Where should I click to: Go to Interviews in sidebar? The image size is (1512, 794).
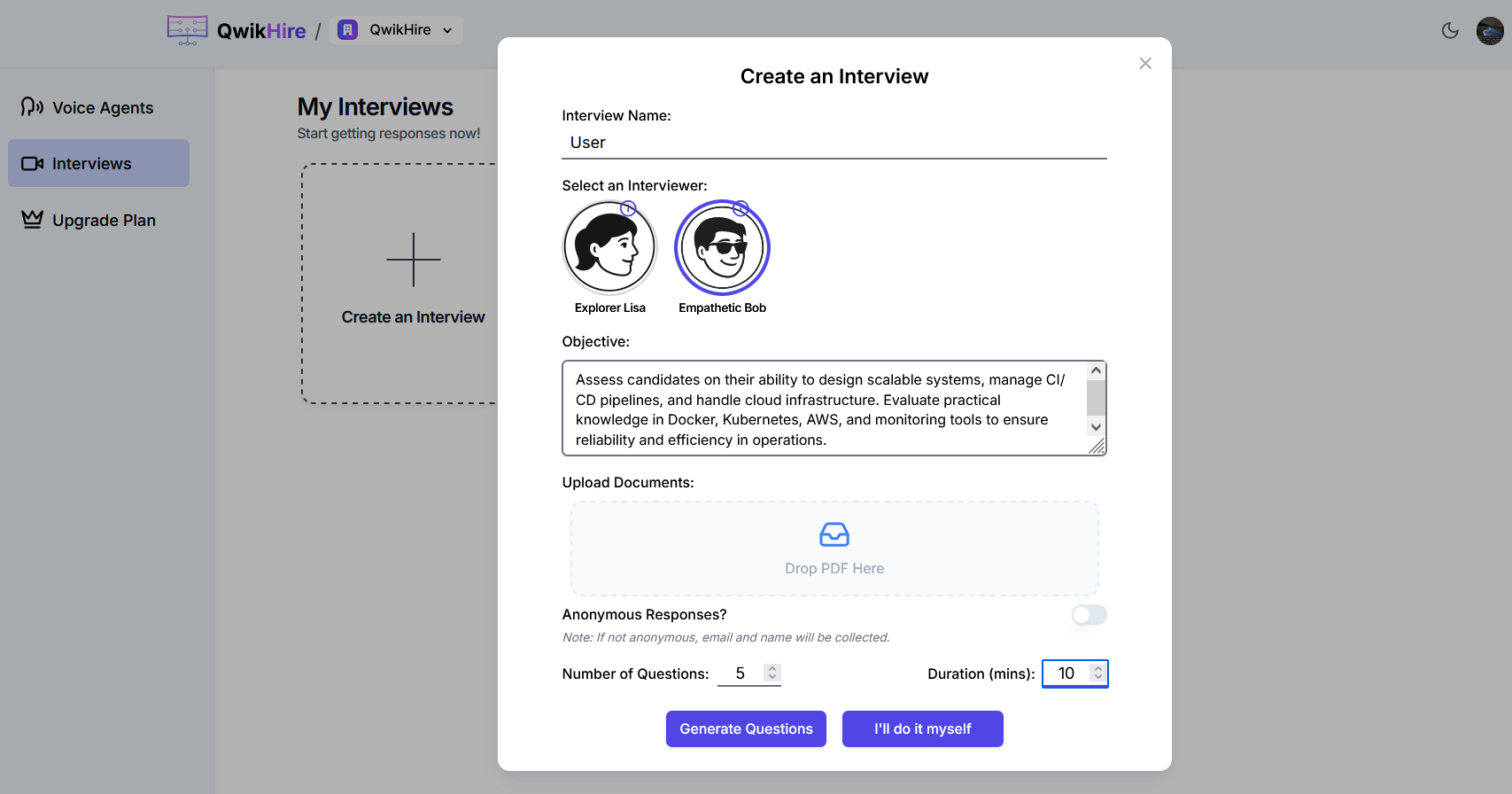tap(98, 163)
